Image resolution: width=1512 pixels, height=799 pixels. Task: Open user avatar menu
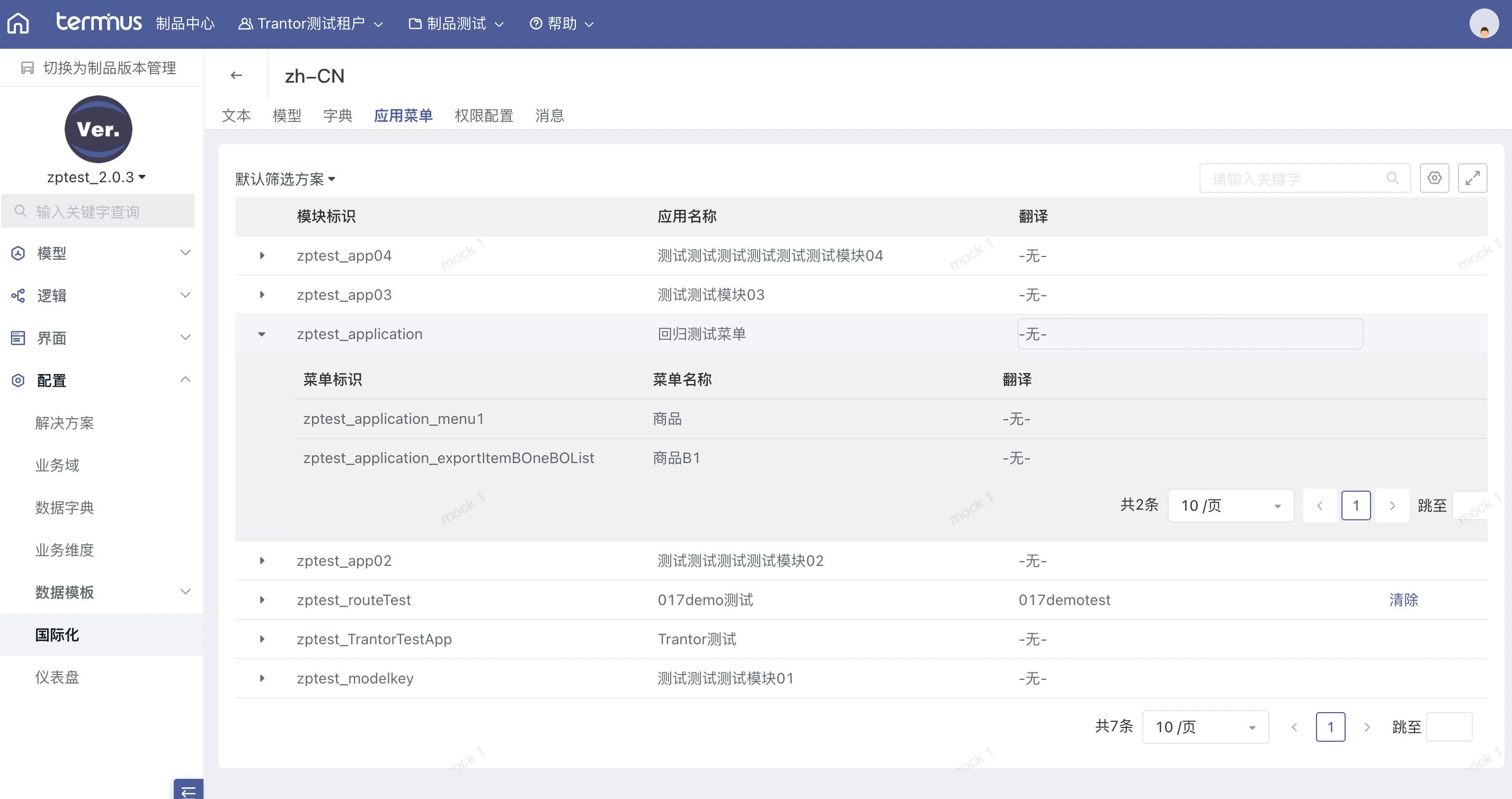pos(1483,24)
